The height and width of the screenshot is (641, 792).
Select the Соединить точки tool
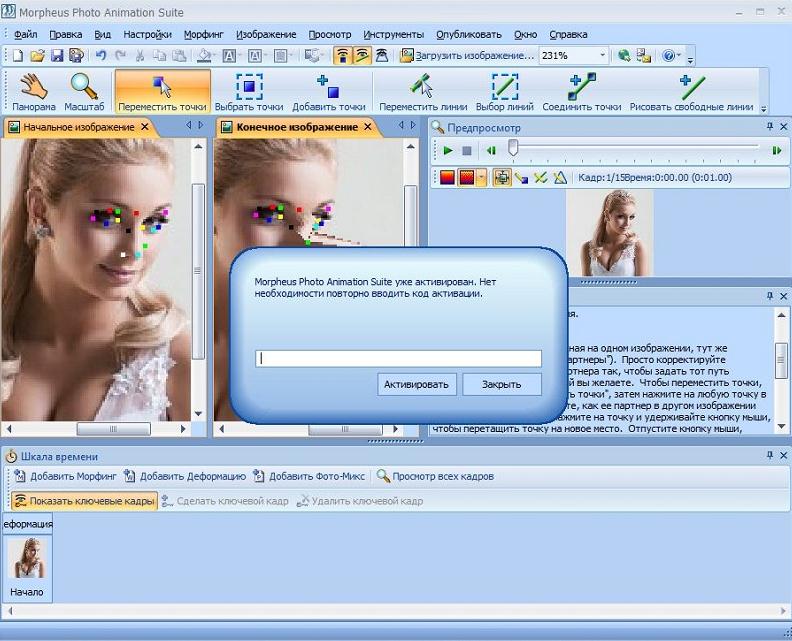581,92
